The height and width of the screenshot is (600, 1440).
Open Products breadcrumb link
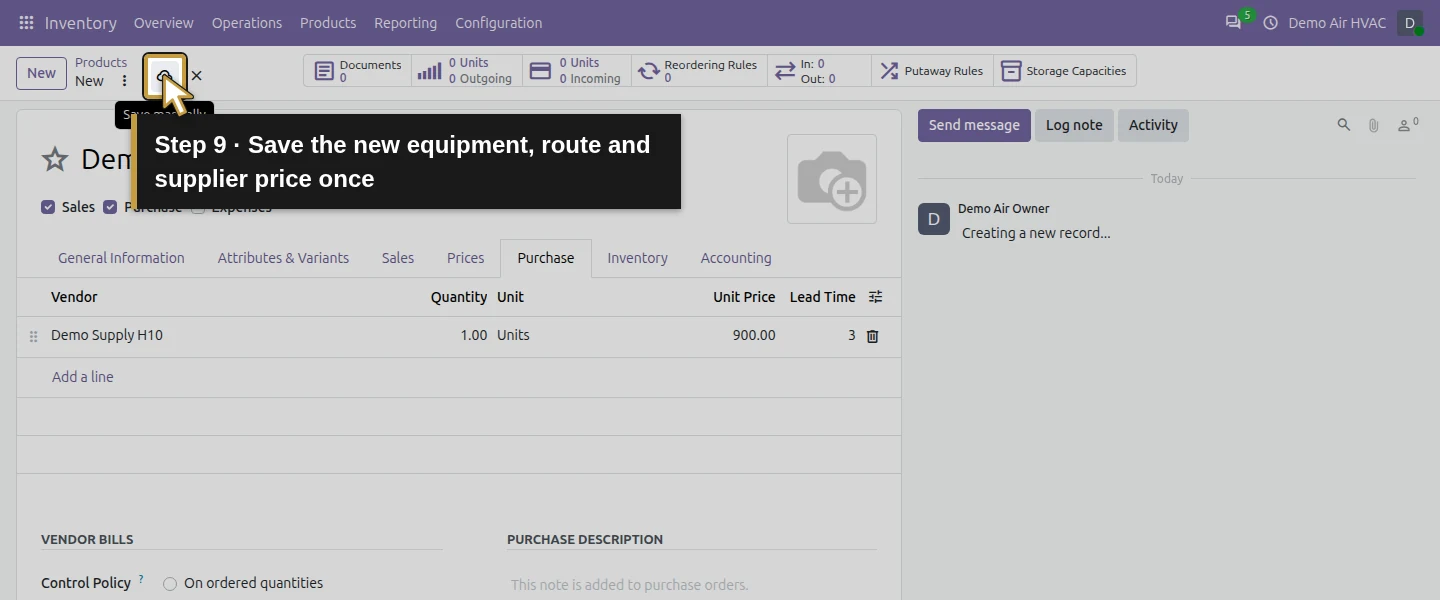click(x=101, y=62)
